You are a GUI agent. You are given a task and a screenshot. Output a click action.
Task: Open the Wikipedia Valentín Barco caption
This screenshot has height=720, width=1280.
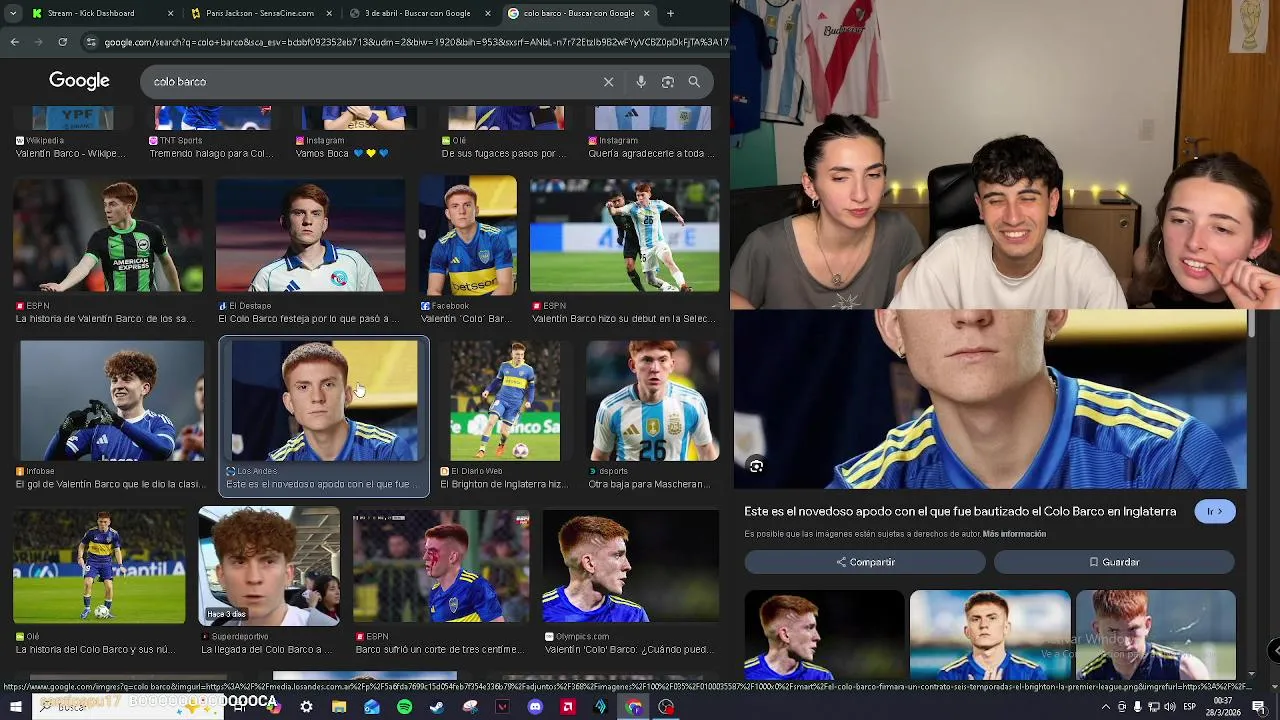70,154
